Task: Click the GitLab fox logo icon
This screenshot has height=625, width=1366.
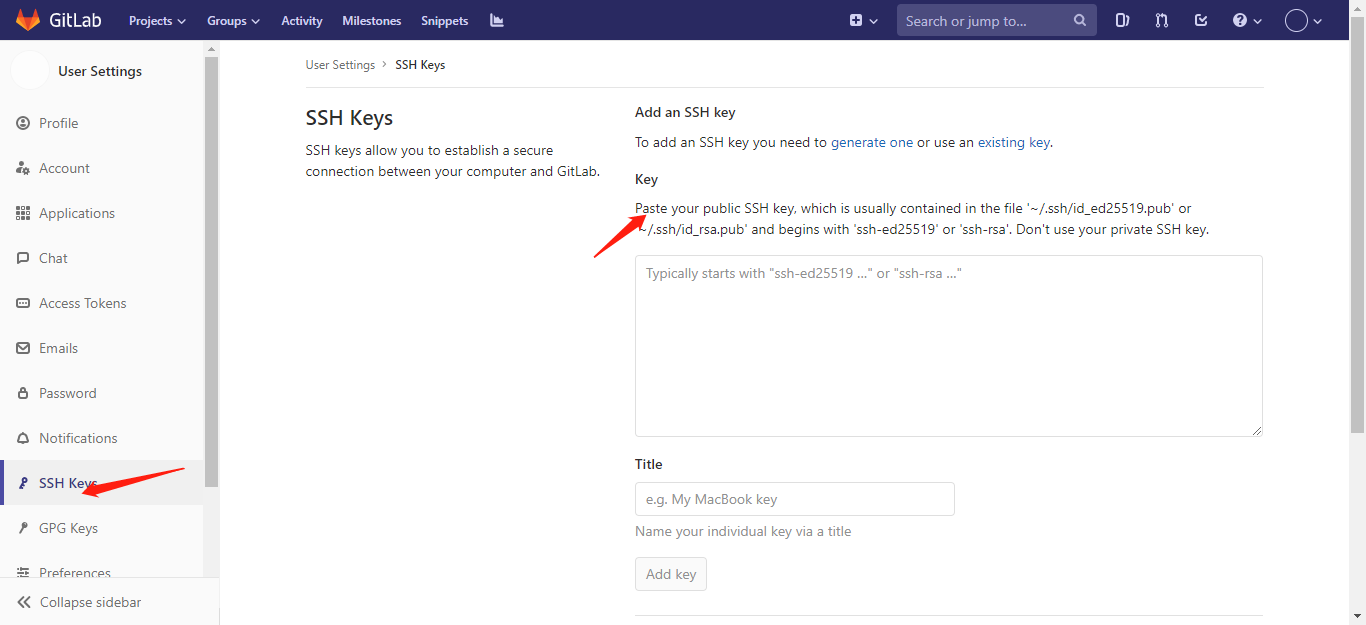Action: tap(28, 20)
